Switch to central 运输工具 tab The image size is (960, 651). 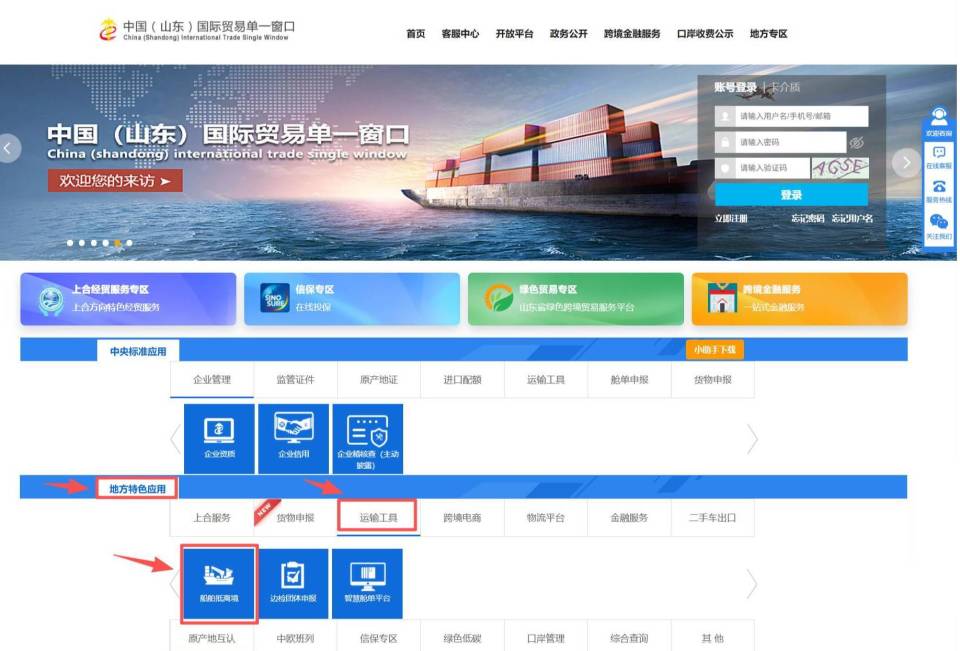(x=546, y=380)
